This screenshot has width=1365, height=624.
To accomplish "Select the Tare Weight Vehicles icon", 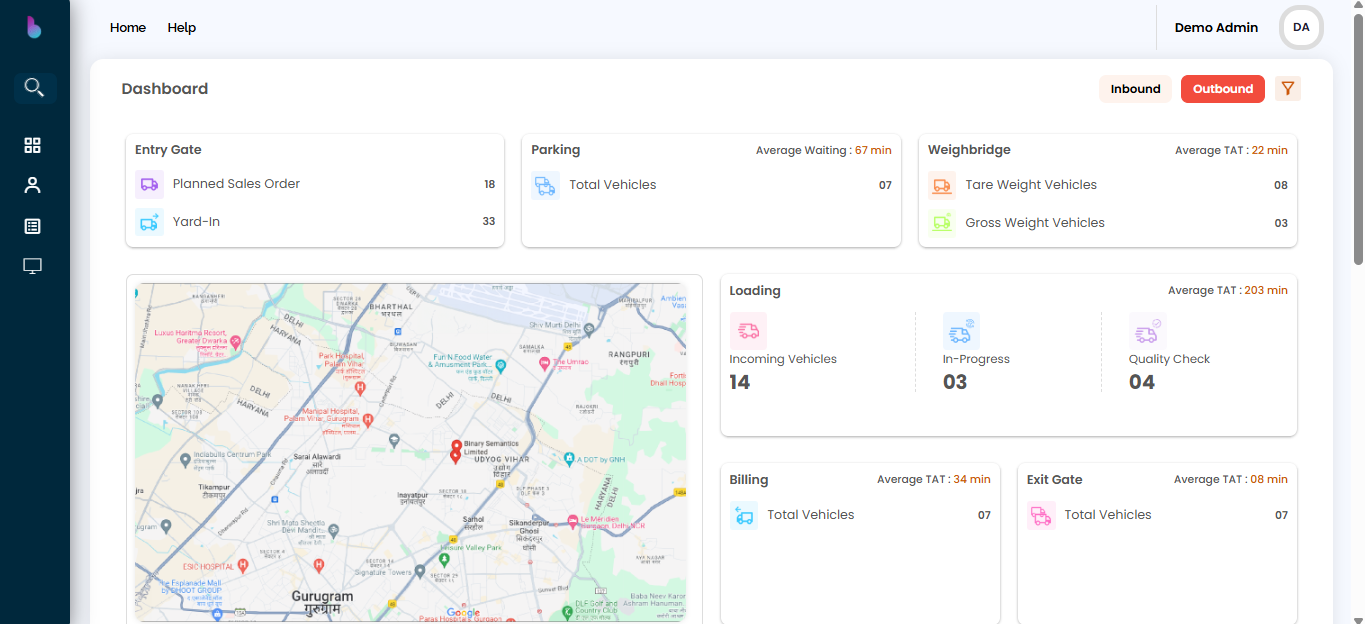I will pyautogui.click(x=941, y=185).
